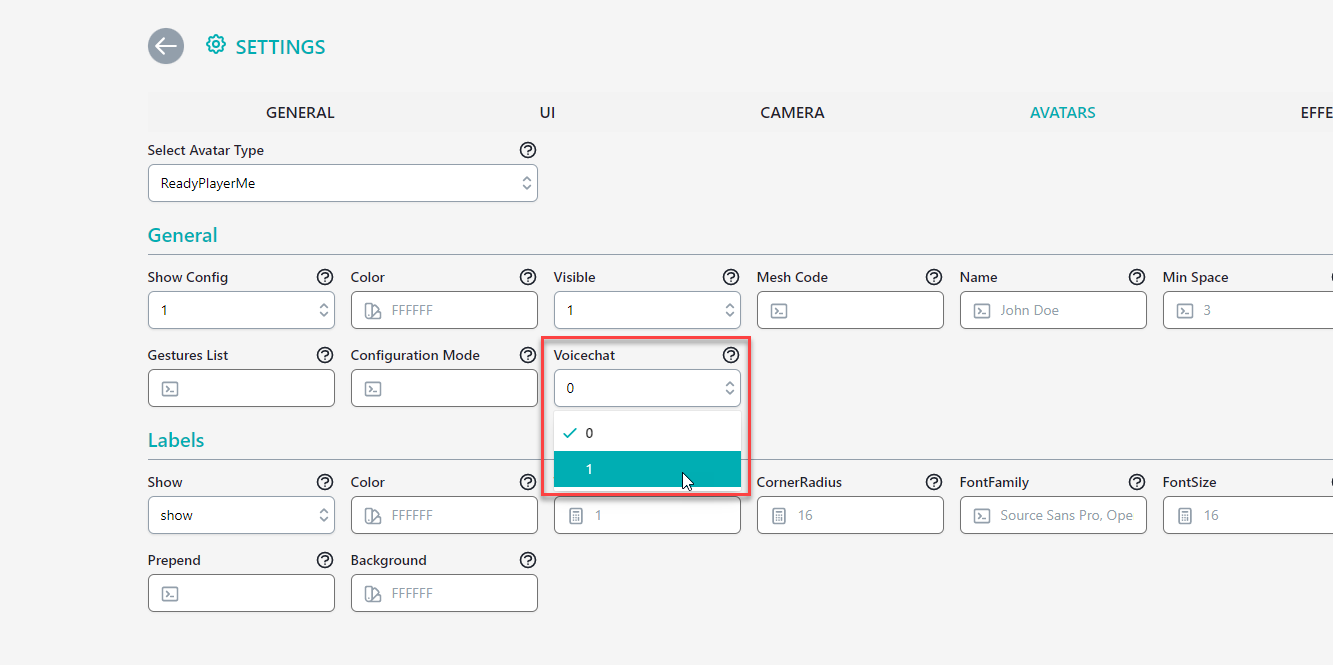This screenshot has height=665, width=1333.
Task: Switch to the GENERAL tab
Action: coord(300,113)
